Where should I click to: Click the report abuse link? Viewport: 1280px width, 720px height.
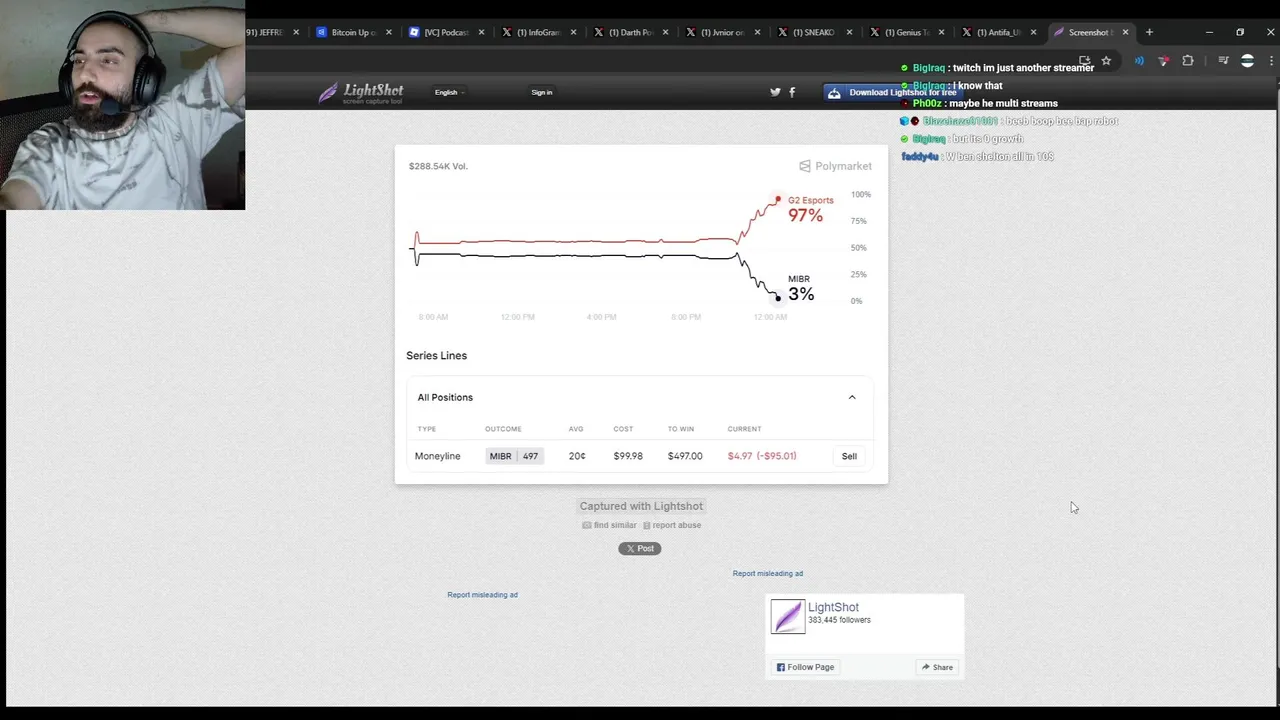[x=672, y=525]
